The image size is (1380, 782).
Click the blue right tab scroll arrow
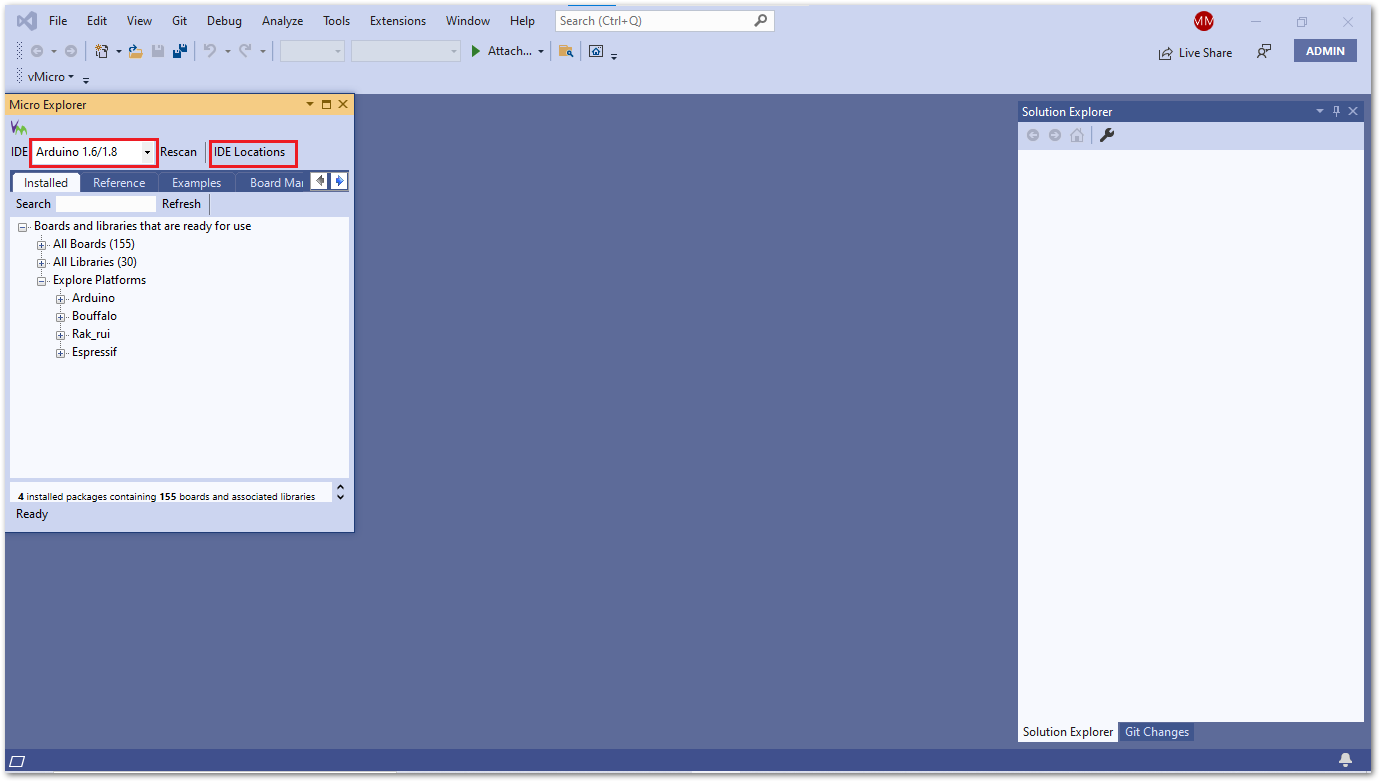[x=339, y=181]
